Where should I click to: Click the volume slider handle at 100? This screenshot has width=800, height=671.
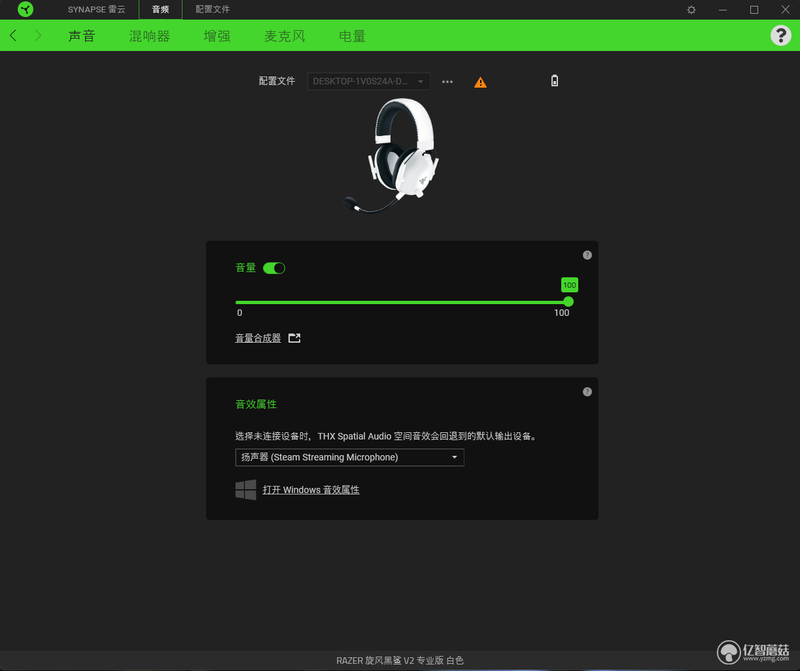pyautogui.click(x=568, y=302)
